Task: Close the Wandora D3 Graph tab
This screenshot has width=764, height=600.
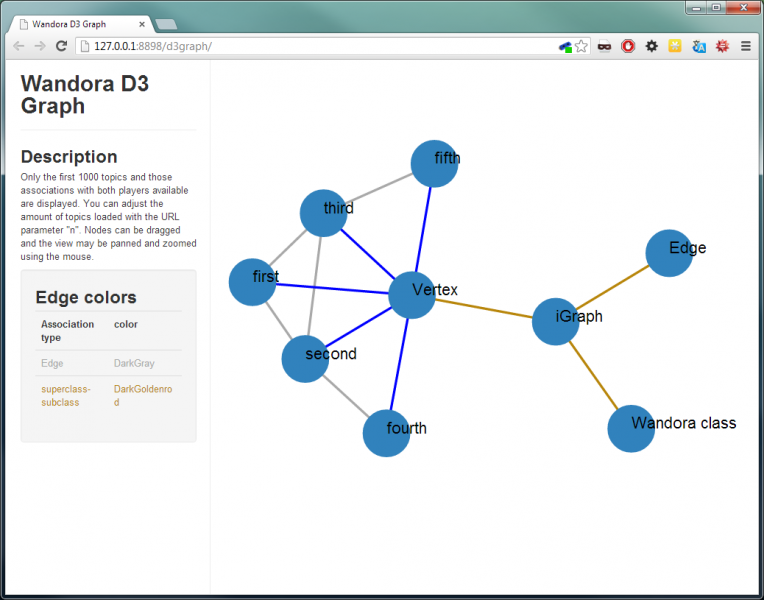Action: [x=142, y=23]
